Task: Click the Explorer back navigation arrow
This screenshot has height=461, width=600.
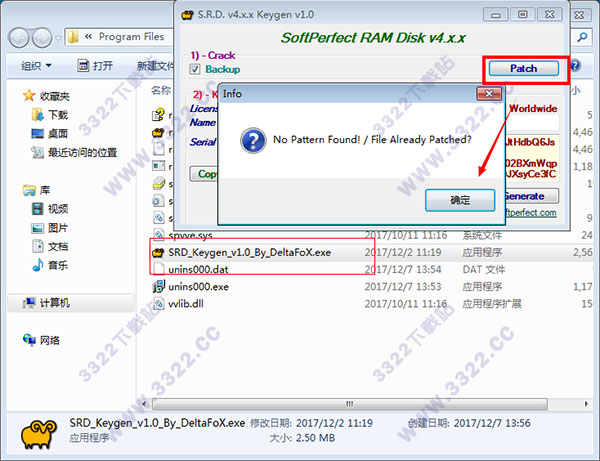Action: (19, 37)
